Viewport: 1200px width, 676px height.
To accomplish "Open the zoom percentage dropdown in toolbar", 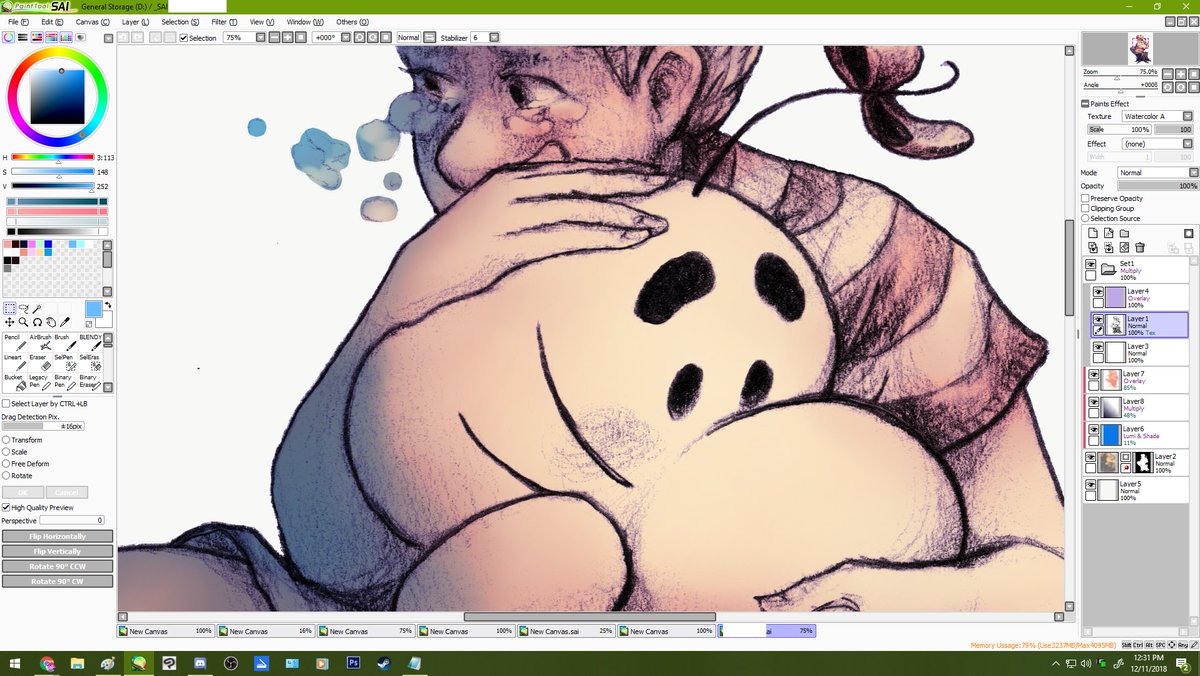I will pos(260,38).
